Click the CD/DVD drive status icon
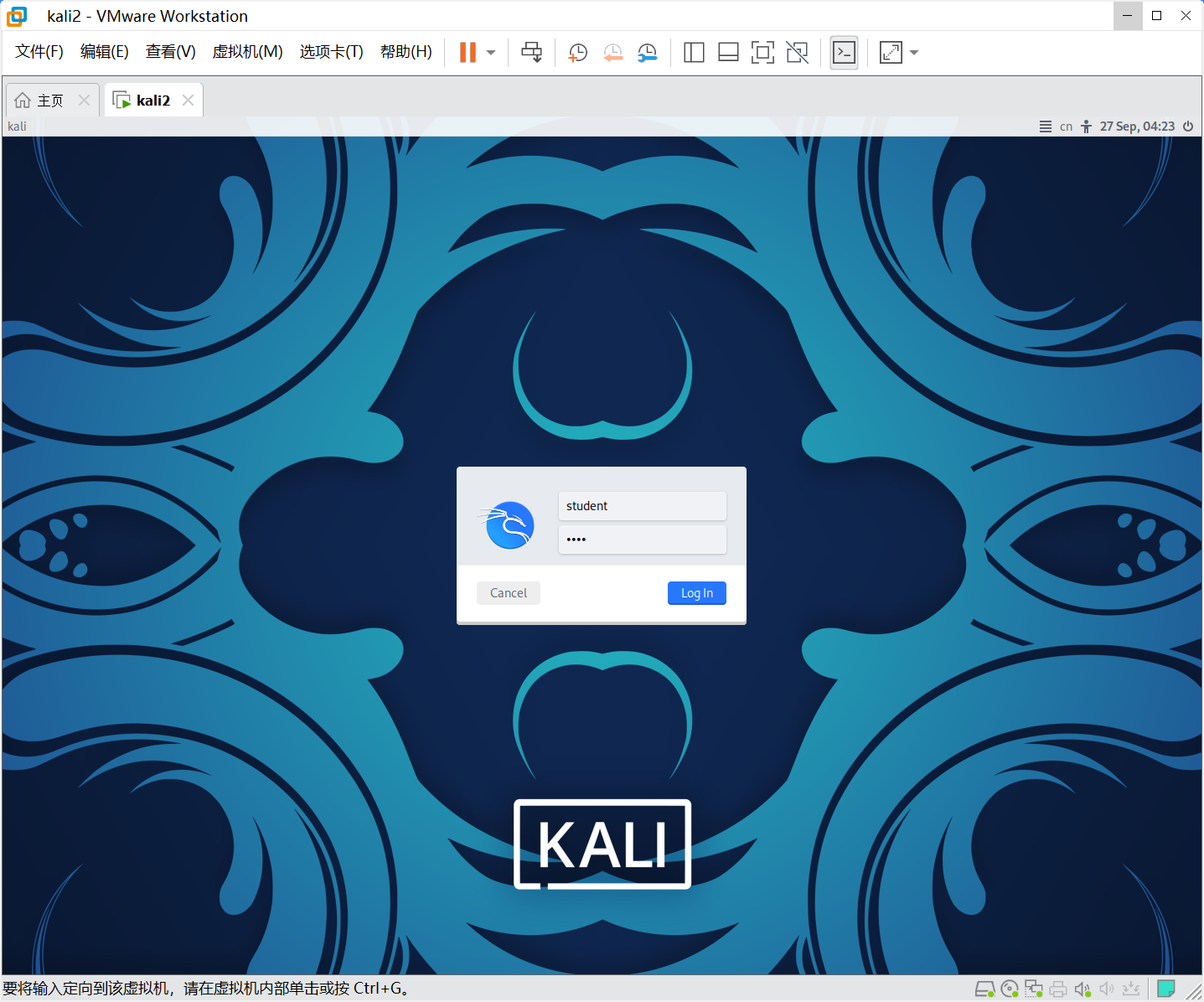This screenshot has height=1002, width=1204. 1010,989
